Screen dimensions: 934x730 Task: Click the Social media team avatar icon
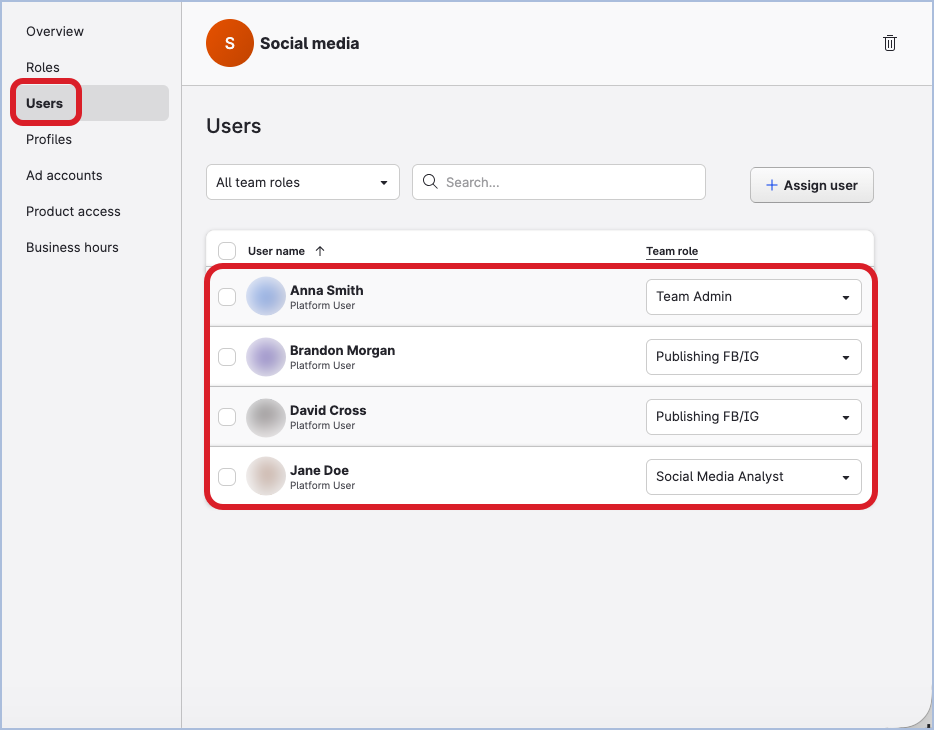(x=229, y=43)
